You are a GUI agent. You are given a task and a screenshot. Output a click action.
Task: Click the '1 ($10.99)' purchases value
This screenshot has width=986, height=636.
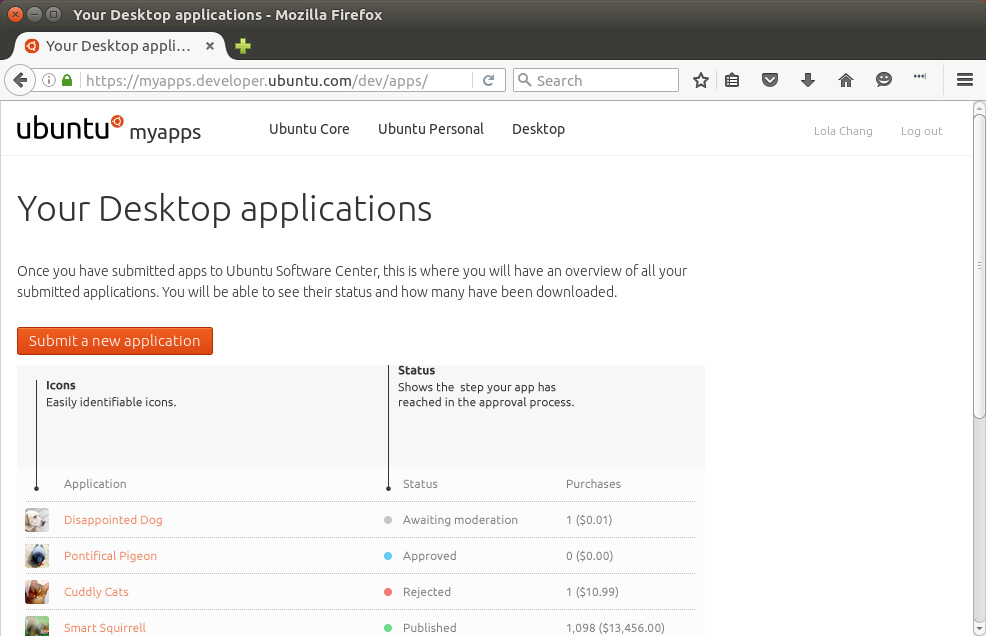[x=592, y=592]
